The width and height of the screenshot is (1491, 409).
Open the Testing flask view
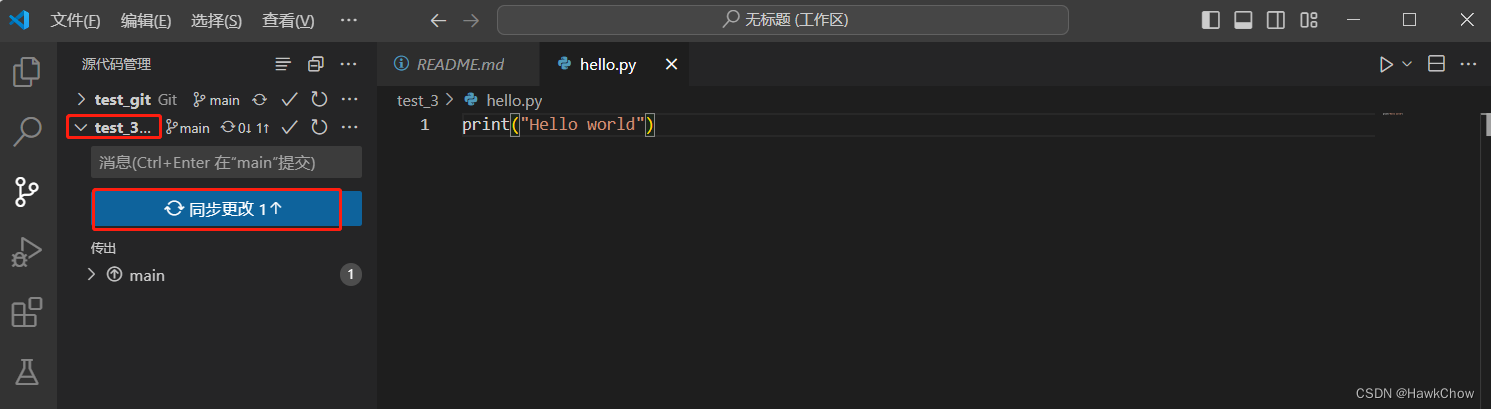(27, 372)
